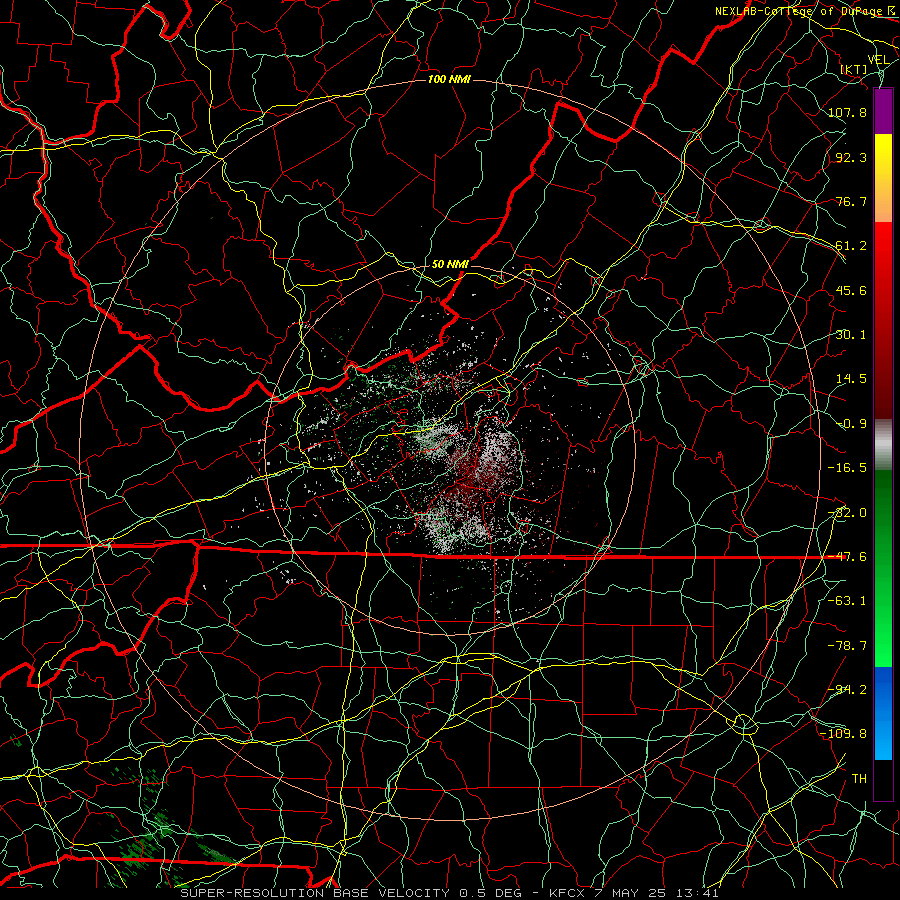Click the 14.5 velocity scale value
Image resolution: width=900 pixels, height=900 pixels.
(x=851, y=379)
